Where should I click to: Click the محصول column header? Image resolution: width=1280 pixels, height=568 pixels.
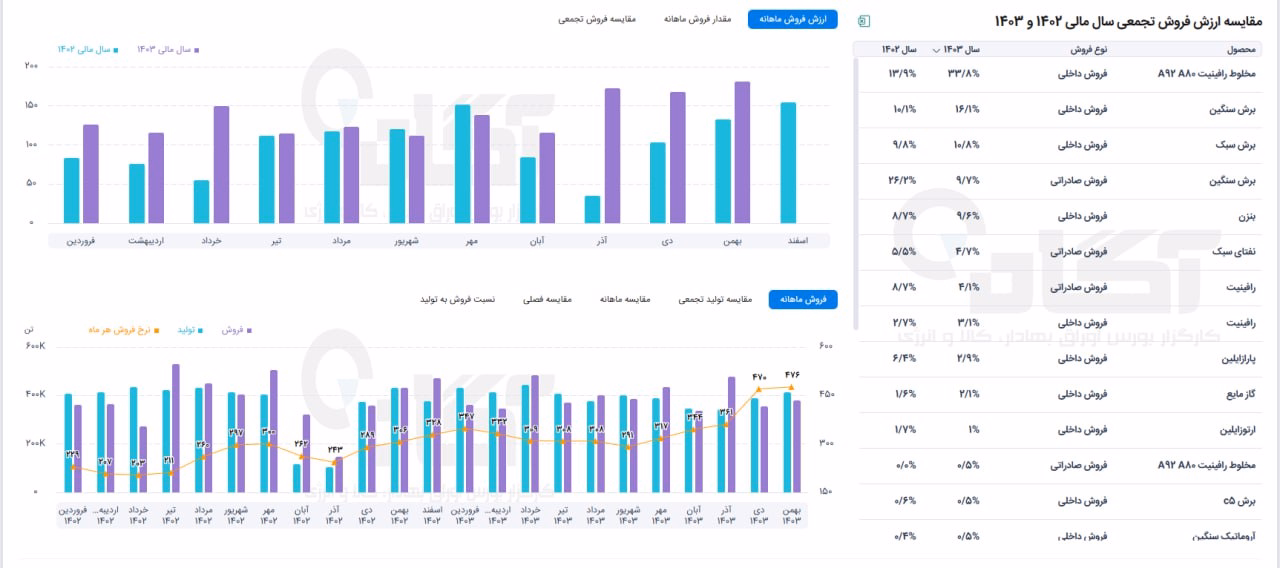(1241, 49)
